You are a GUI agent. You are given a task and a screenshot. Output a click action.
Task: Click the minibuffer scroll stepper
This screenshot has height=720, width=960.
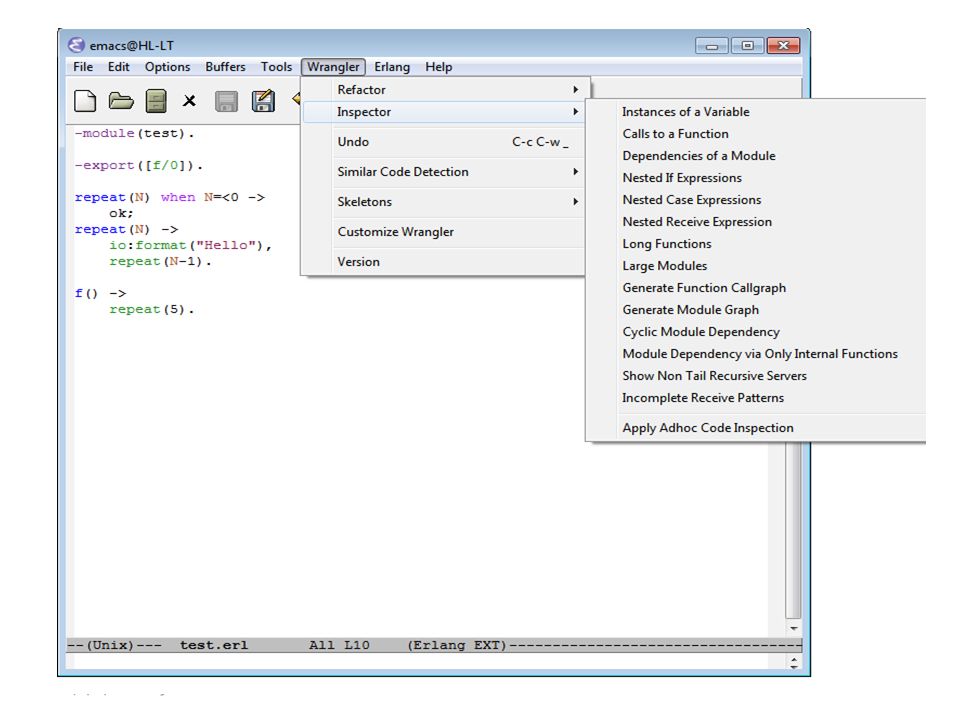pos(793,662)
